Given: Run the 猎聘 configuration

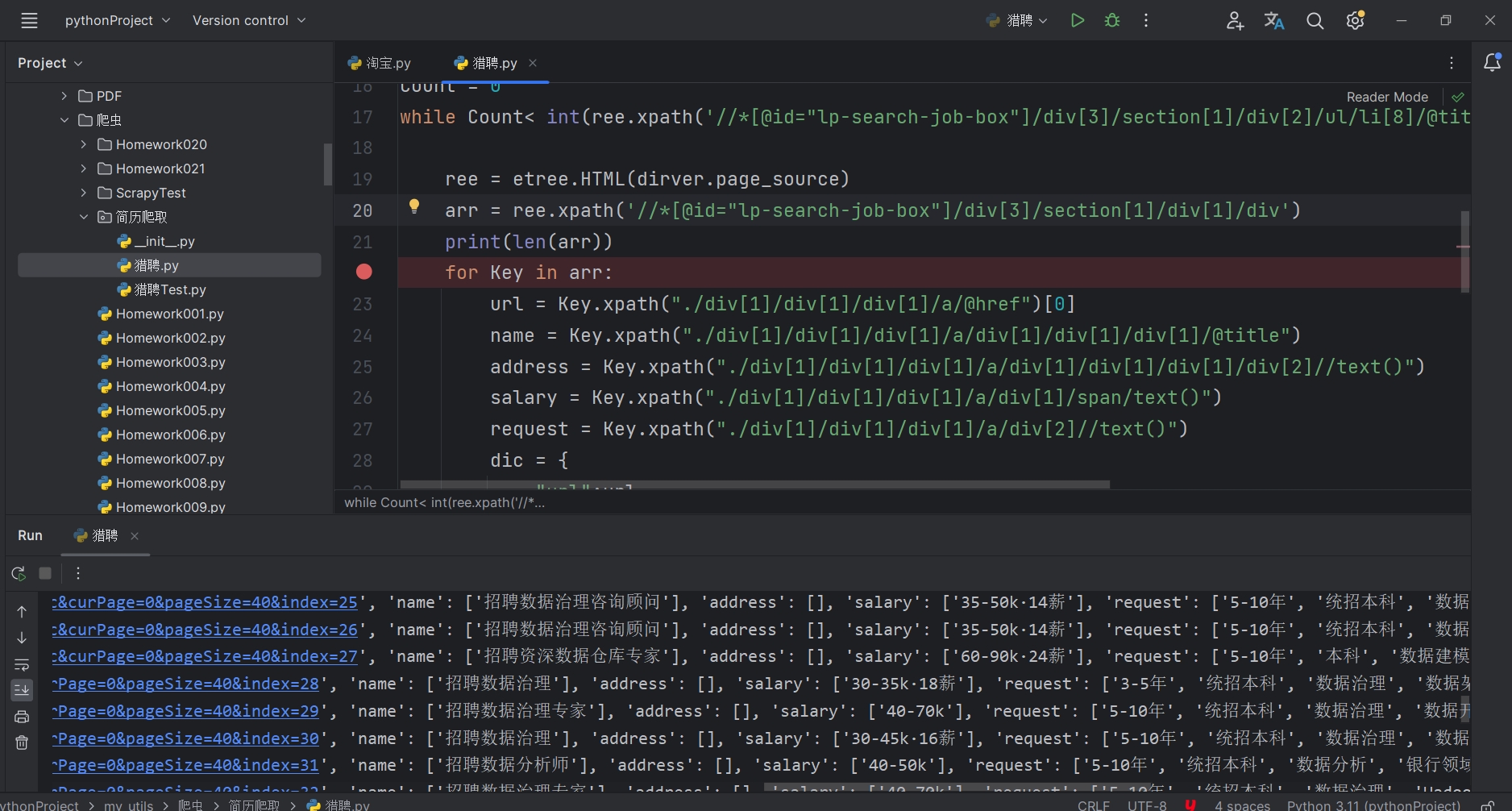Looking at the screenshot, I should coord(1077,21).
